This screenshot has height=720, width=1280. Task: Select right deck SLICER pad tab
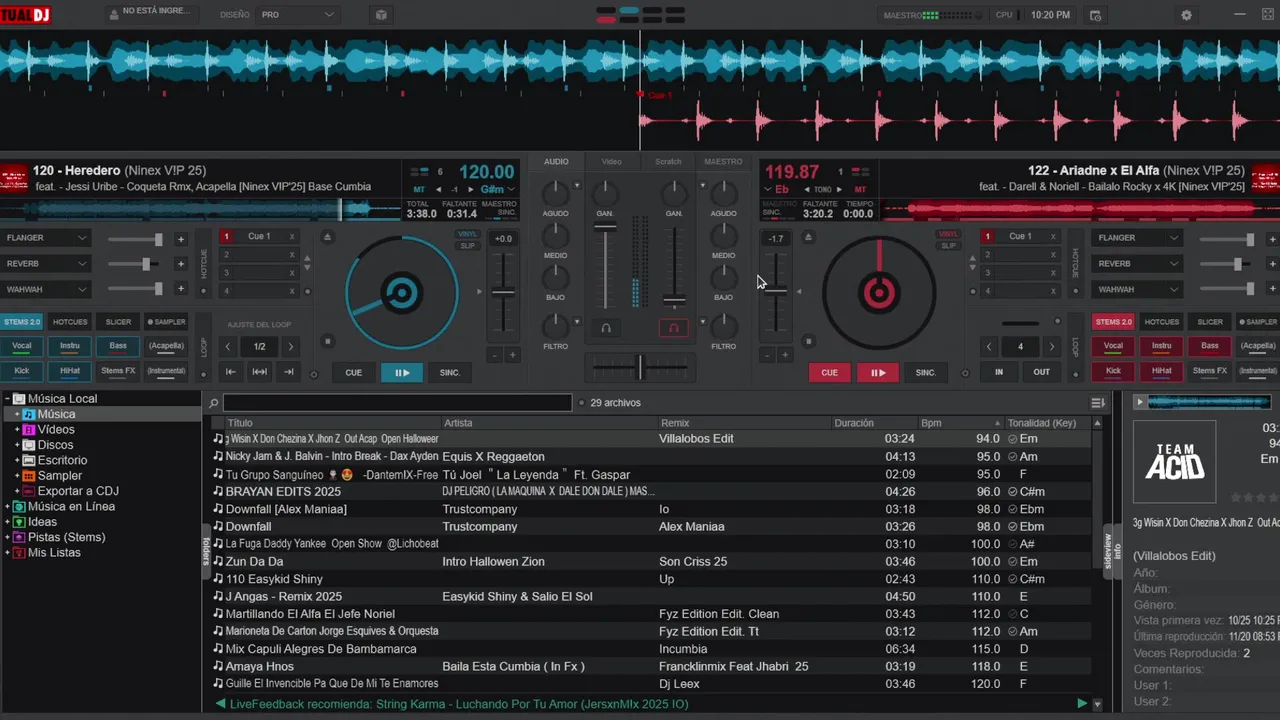[1210, 322]
